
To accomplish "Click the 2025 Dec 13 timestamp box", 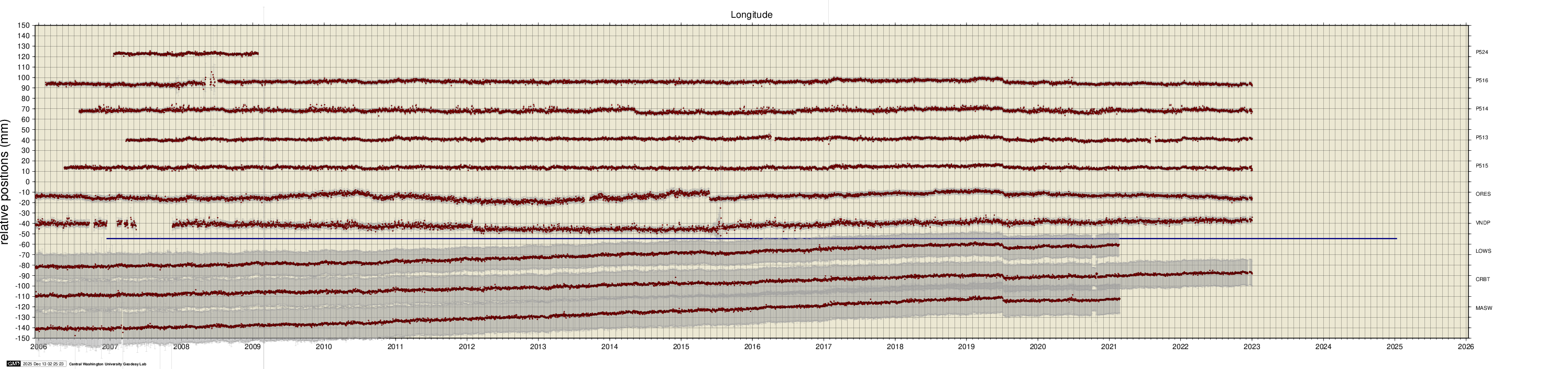I will 43,364.
